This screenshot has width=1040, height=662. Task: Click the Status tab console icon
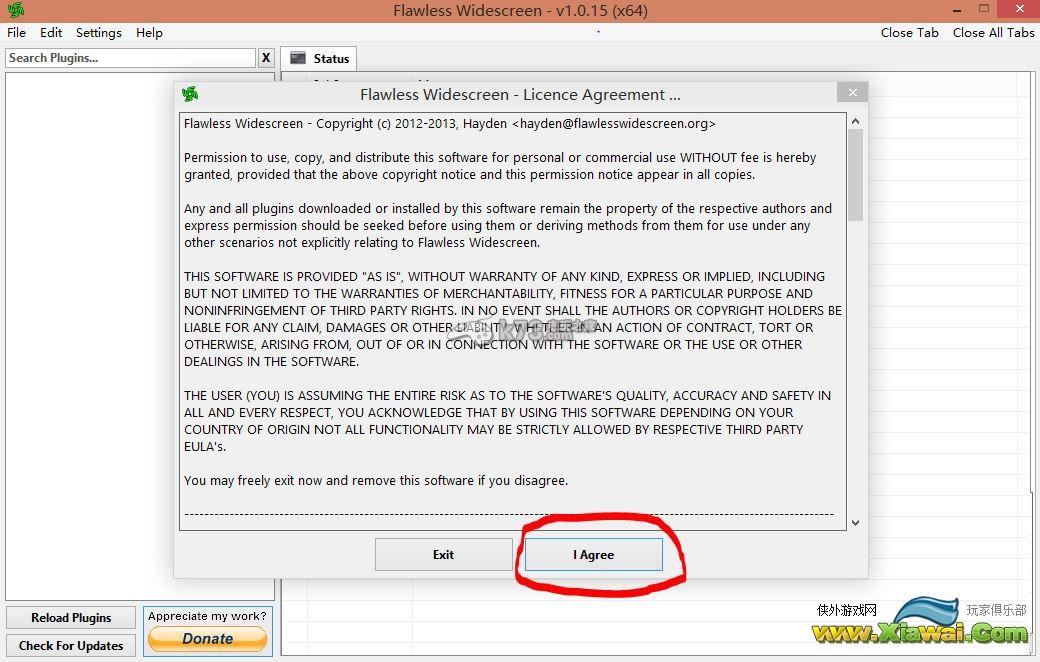(298, 58)
